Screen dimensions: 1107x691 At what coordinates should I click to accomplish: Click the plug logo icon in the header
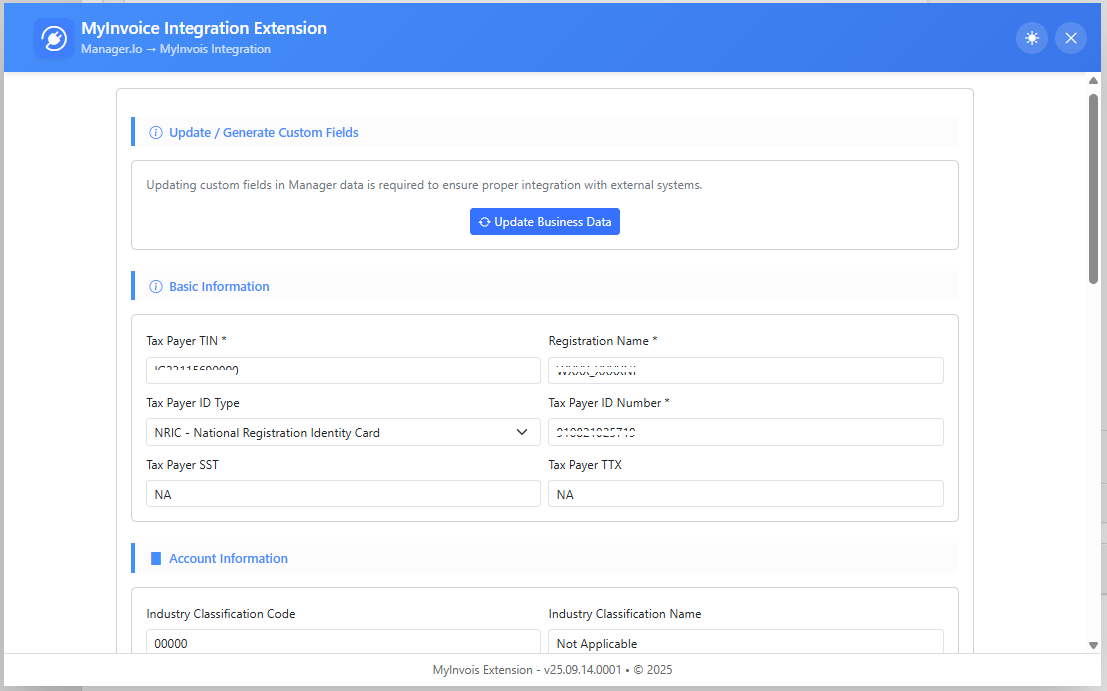click(52, 38)
